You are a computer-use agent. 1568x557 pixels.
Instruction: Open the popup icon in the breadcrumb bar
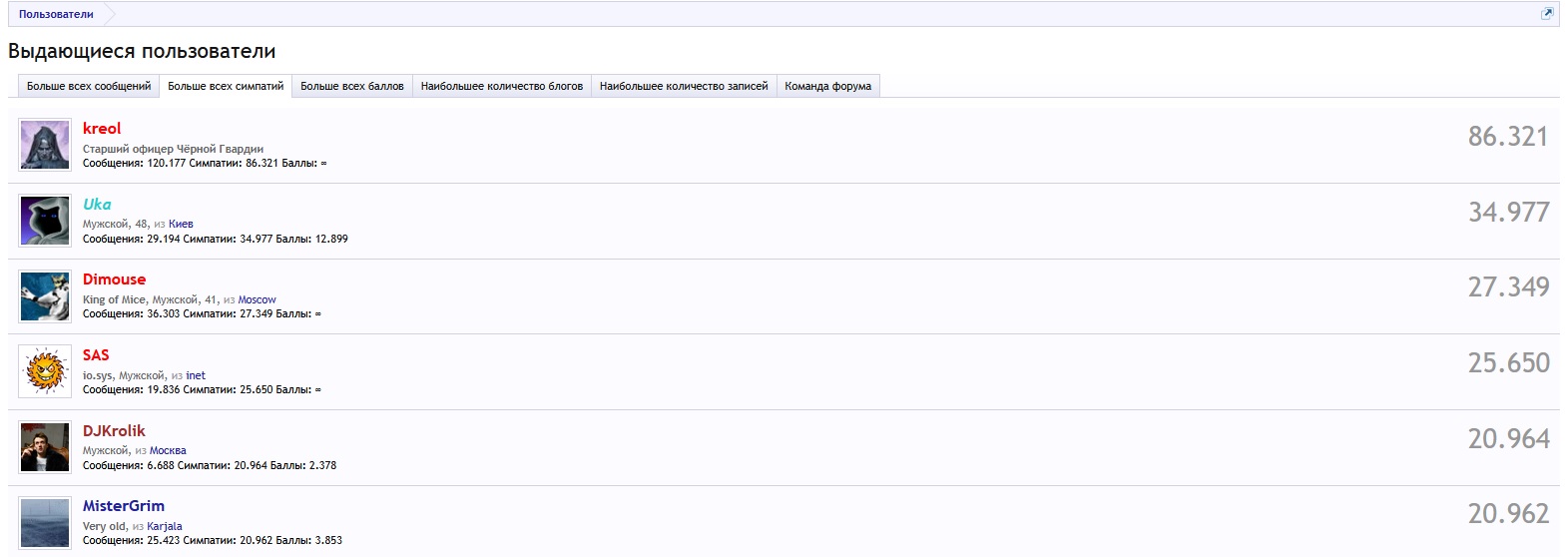[1547, 14]
